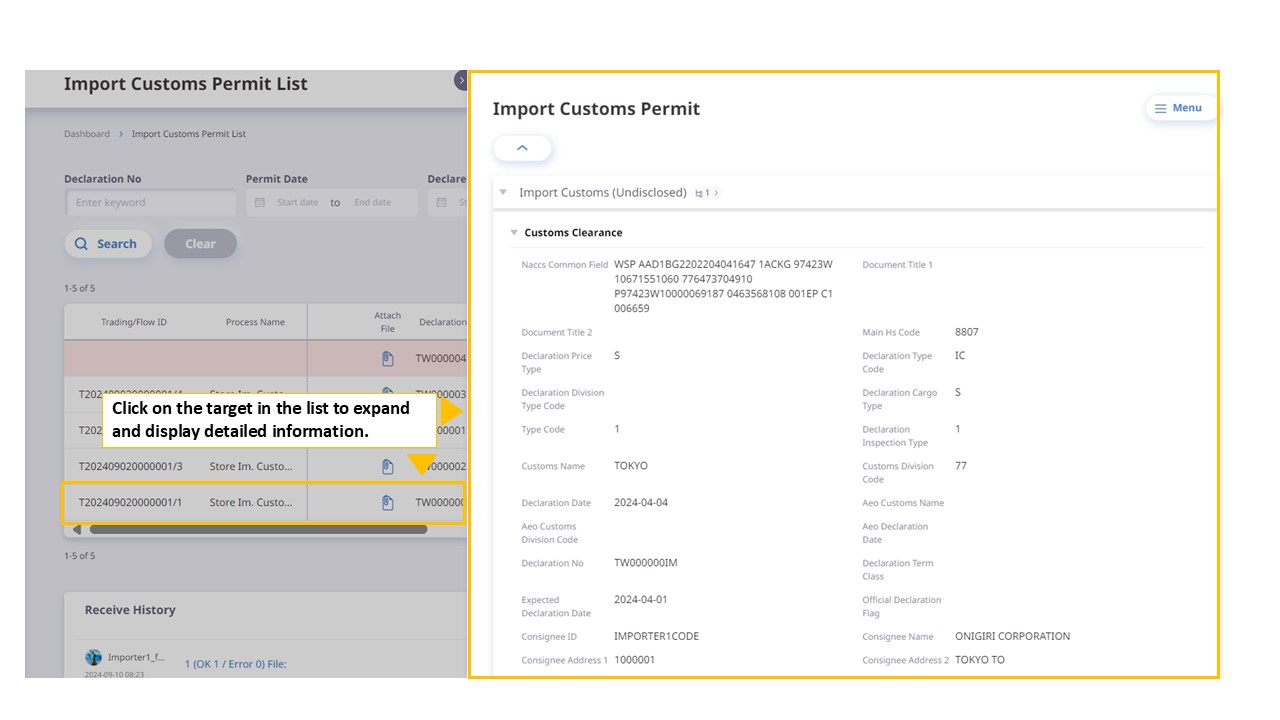Image resolution: width=1280 pixels, height=720 pixels.
Task: Click the collapse-up chevron button
Action: [x=522, y=148]
